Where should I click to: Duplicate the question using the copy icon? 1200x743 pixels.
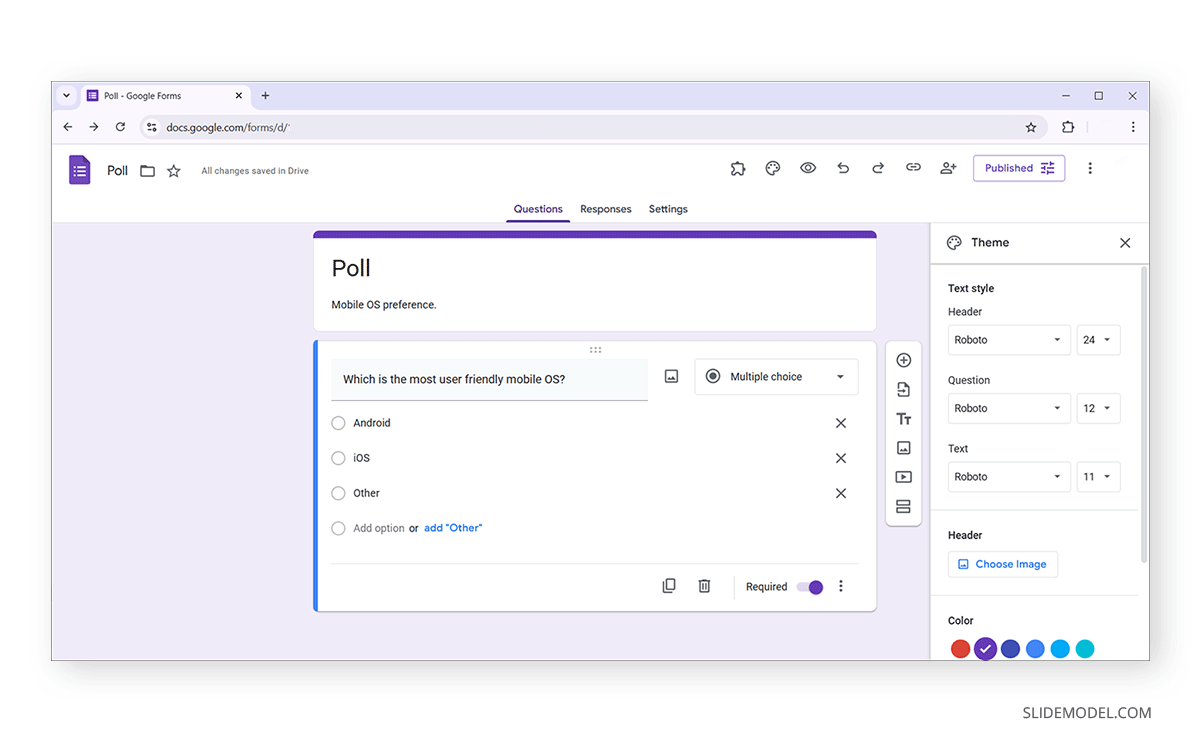click(x=669, y=586)
